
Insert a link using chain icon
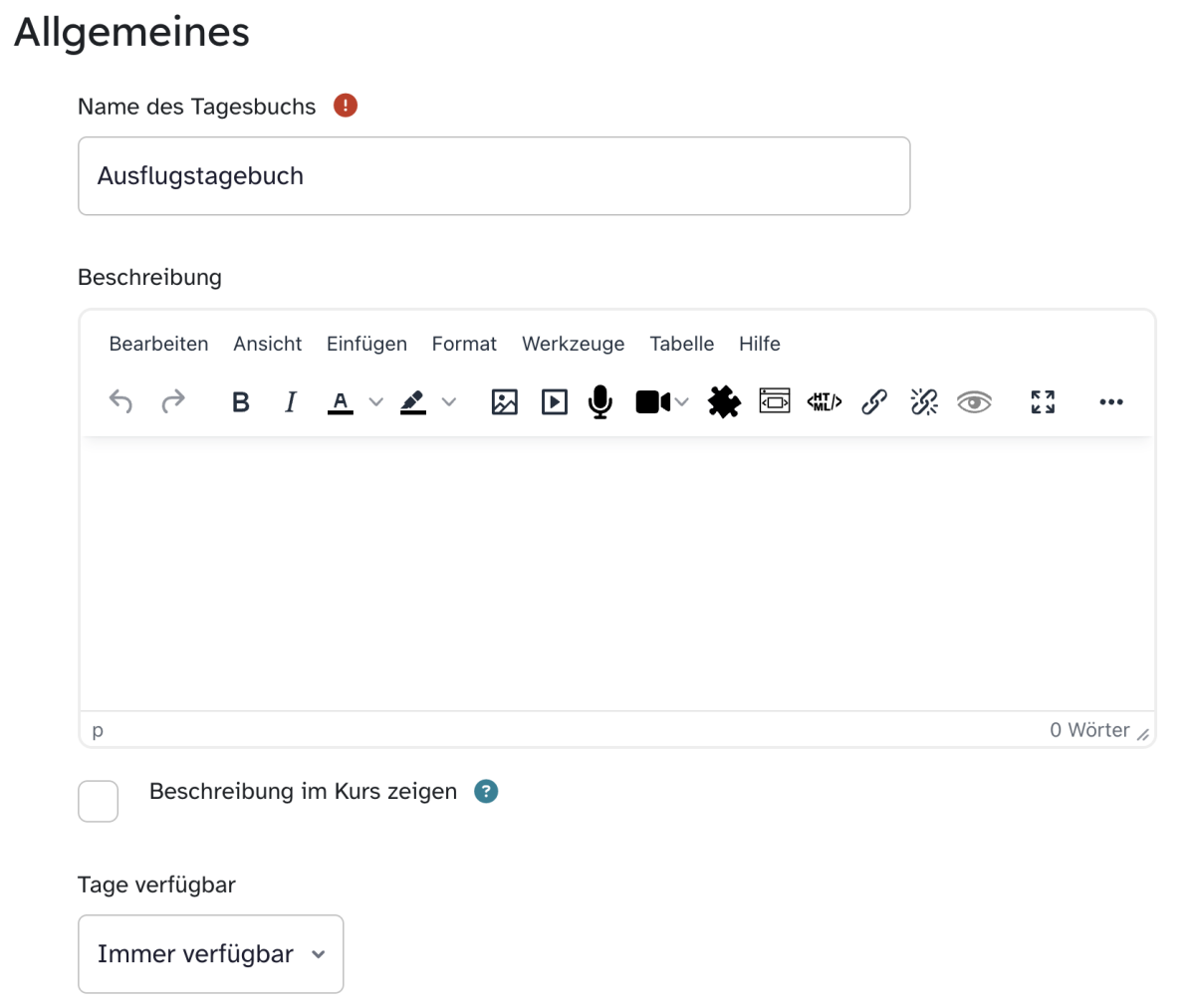coord(874,401)
